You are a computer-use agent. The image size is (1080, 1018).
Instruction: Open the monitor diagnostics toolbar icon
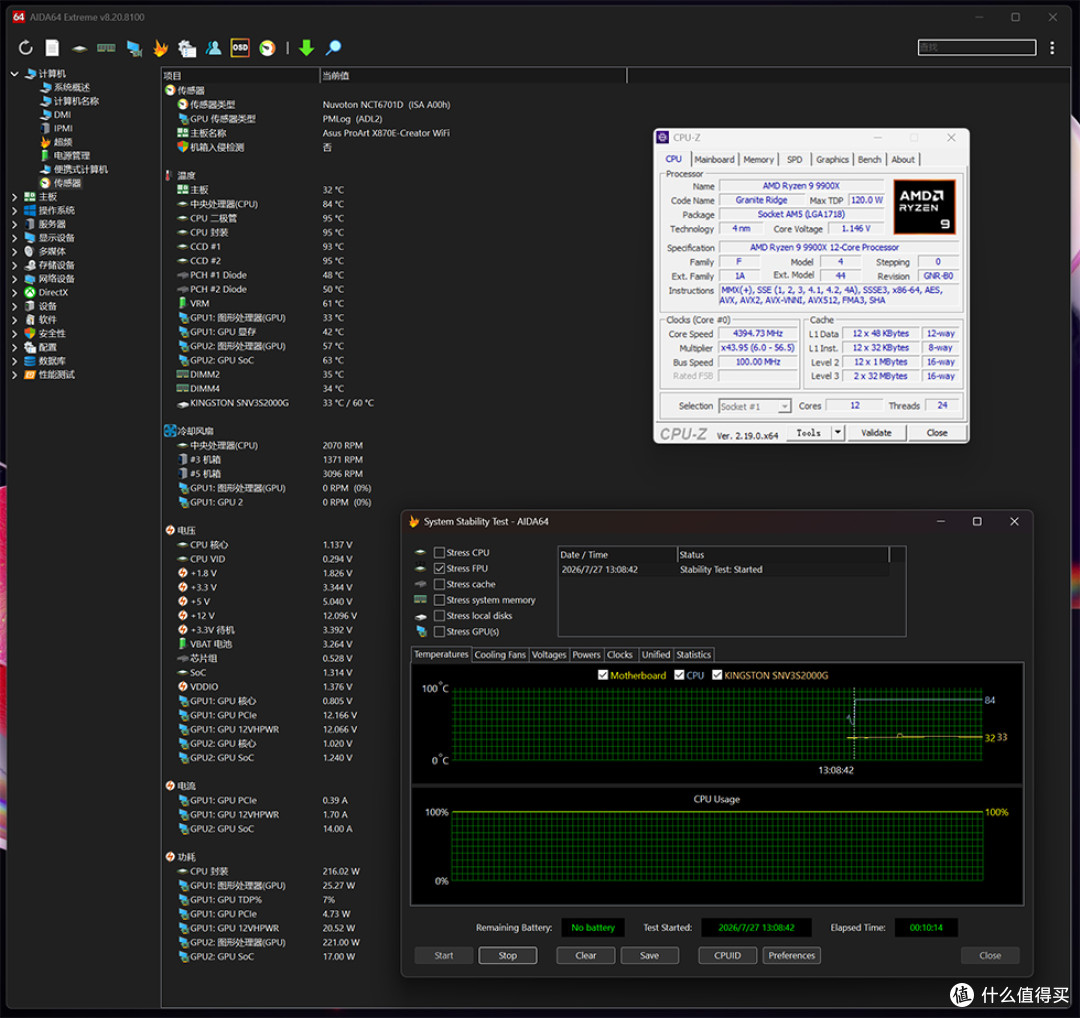[x=134, y=48]
